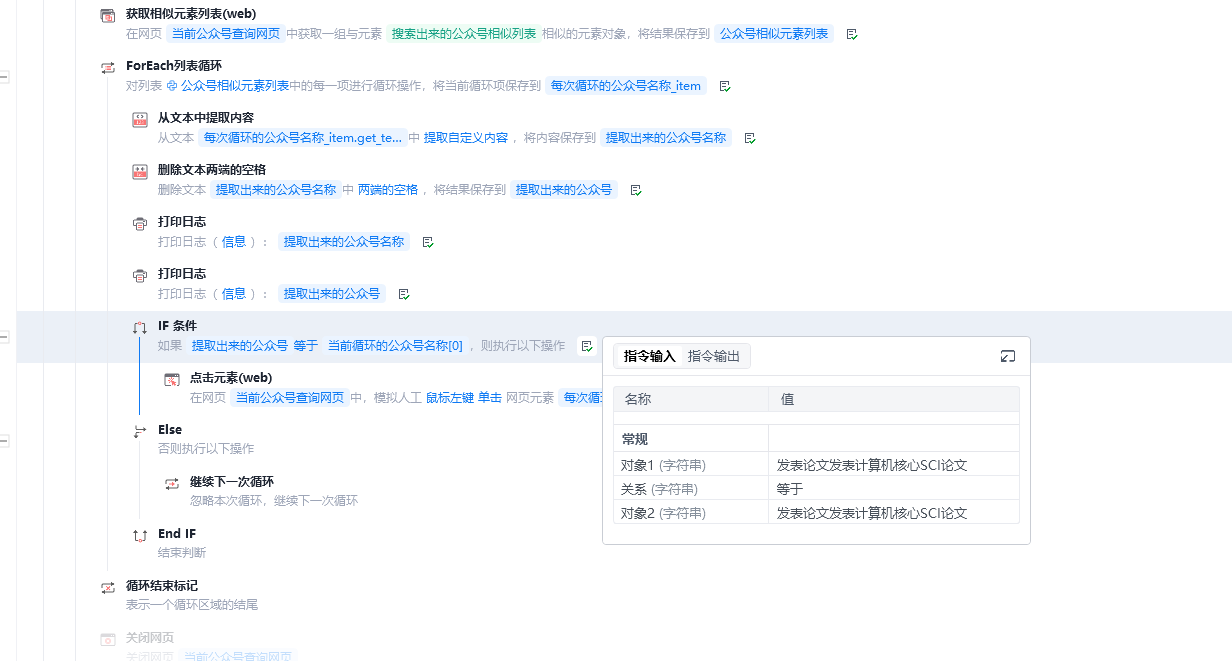The height and width of the screenshot is (661, 1232).
Task: Click output variable 提取出来的公众号 in 删除文本两端的空格 step
Action: pos(564,190)
